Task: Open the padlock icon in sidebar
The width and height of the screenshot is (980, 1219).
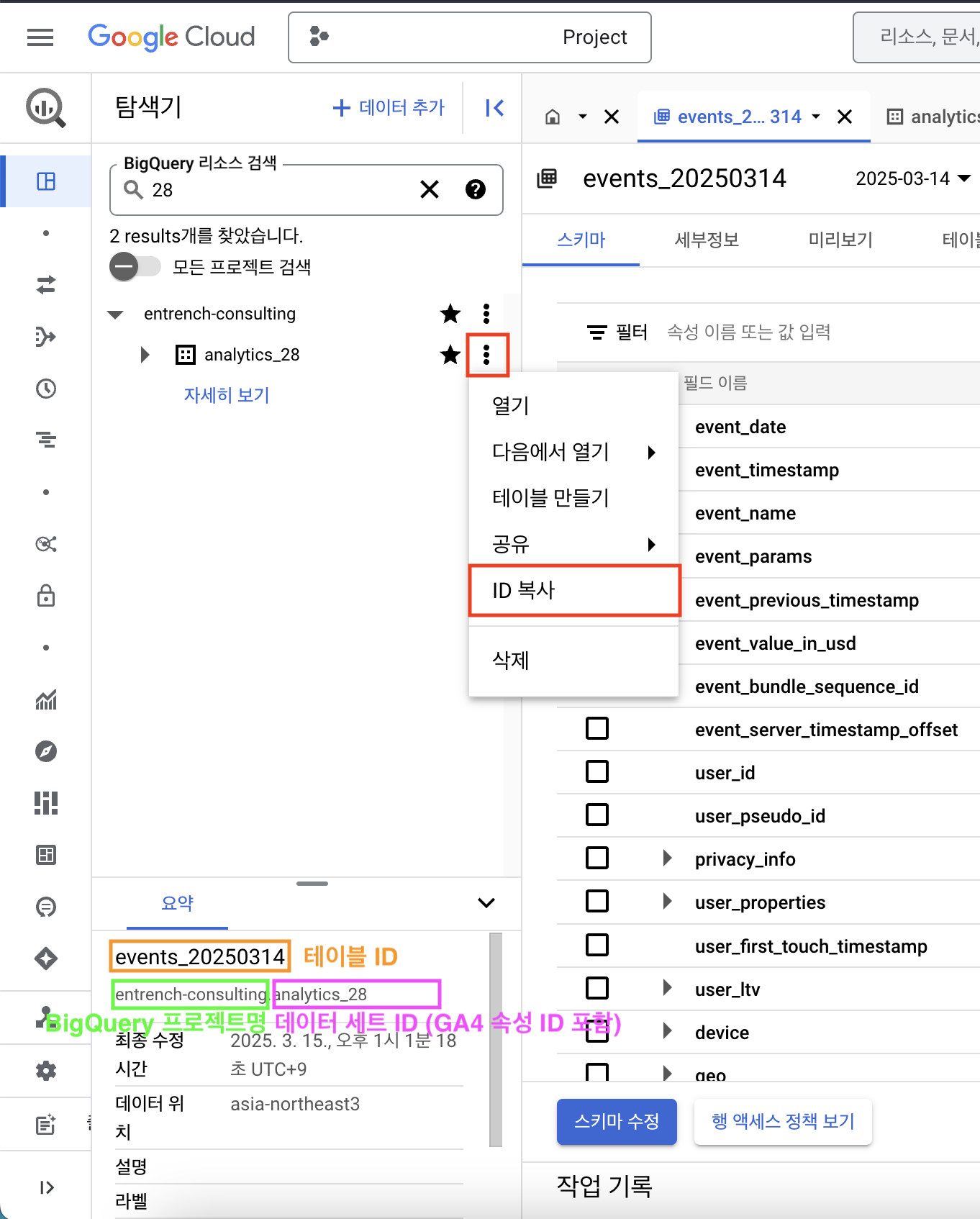Action: tap(46, 596)
